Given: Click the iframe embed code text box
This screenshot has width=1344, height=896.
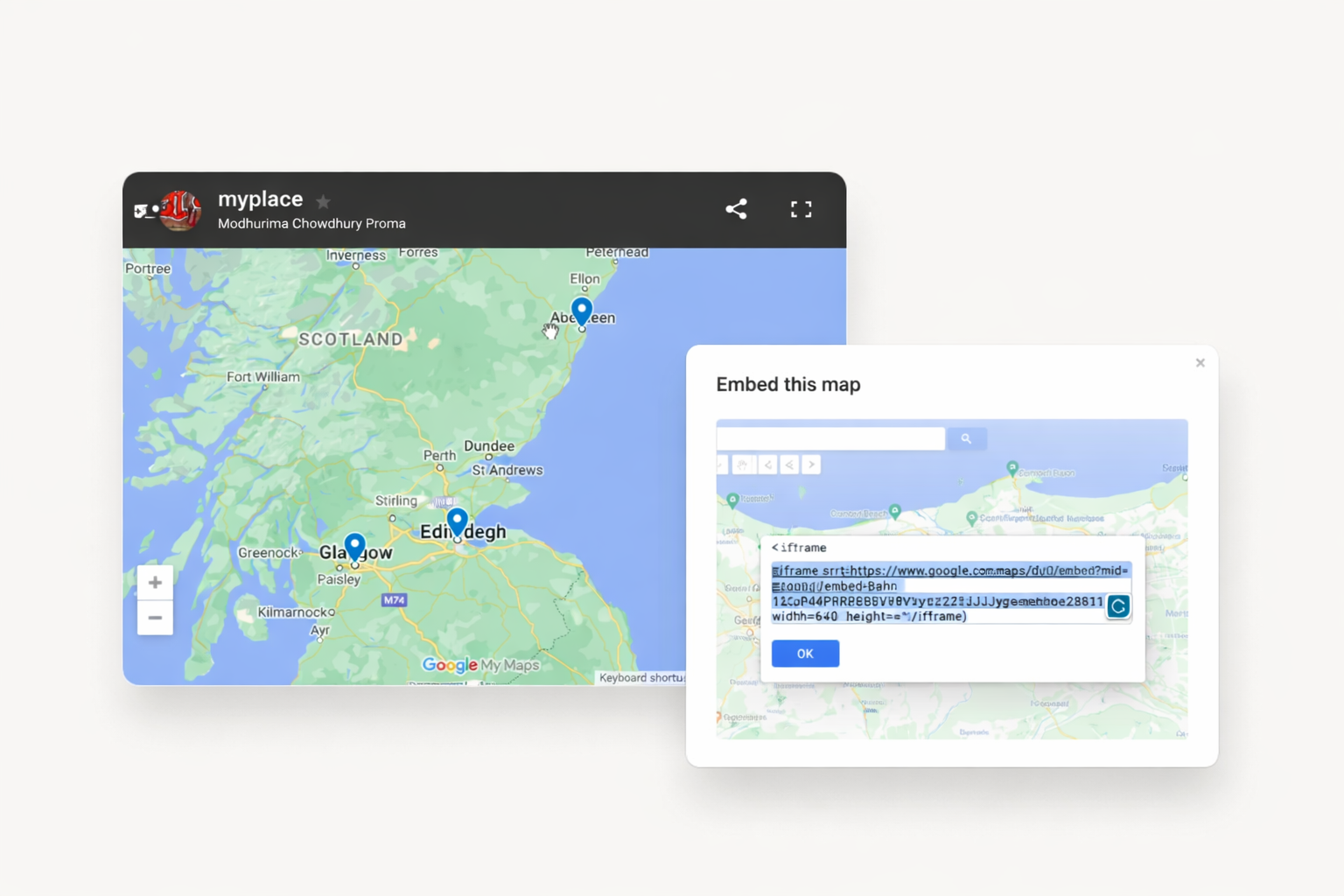Looking at the screenshot, I should [936, 593].
